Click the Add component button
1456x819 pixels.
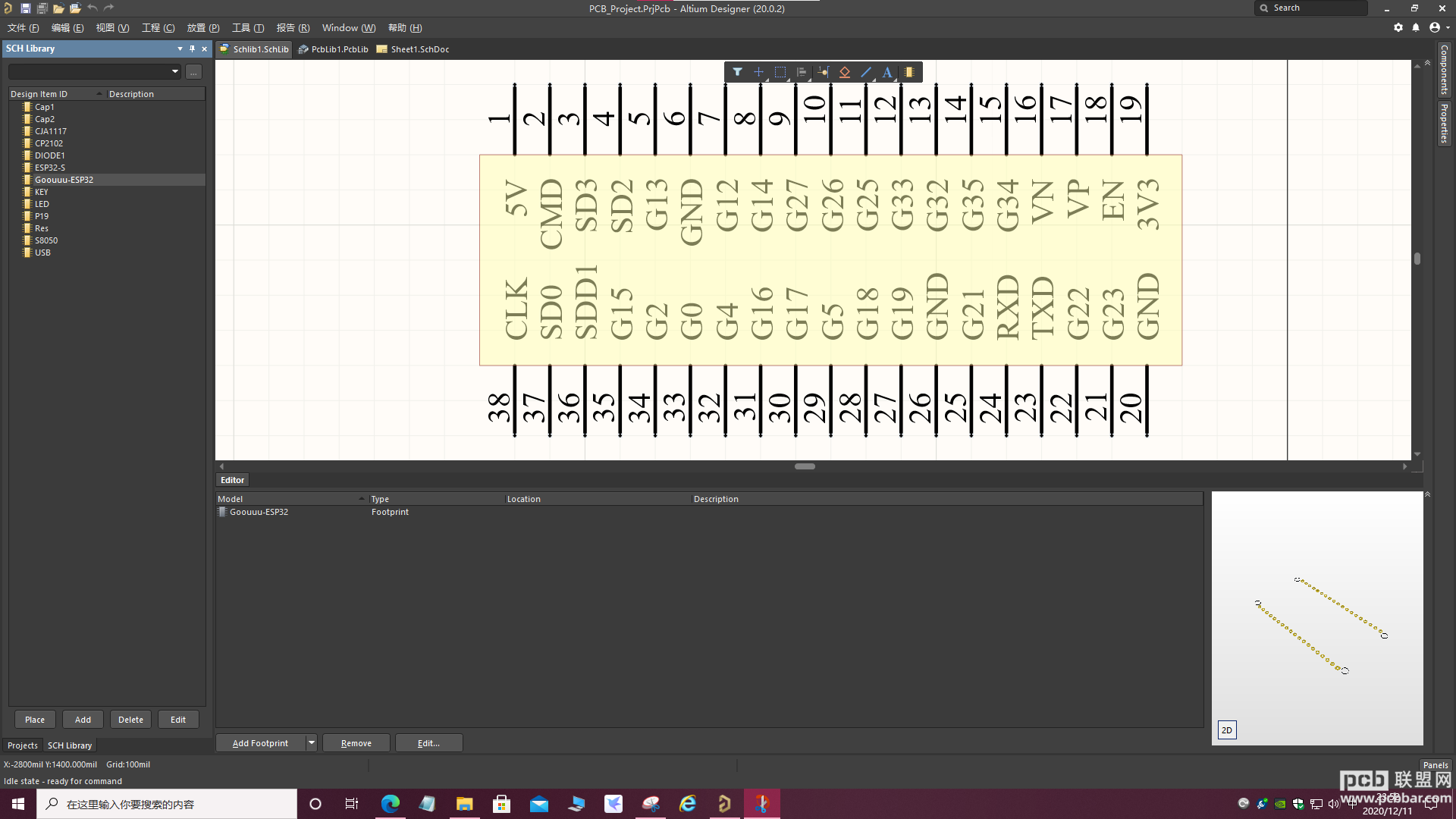point(83,720)
